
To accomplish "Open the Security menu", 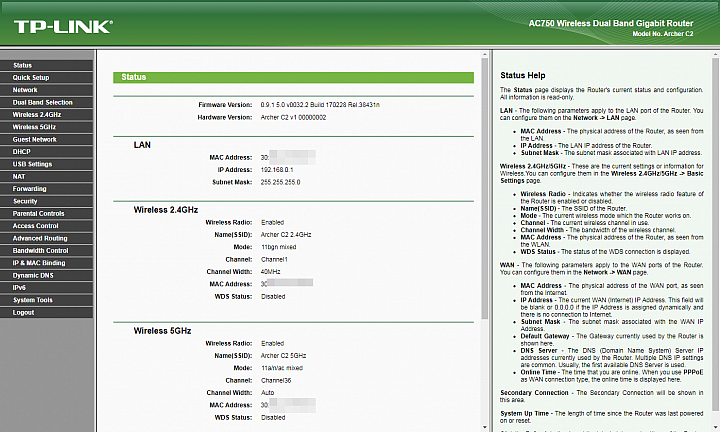I will (46, 201).
